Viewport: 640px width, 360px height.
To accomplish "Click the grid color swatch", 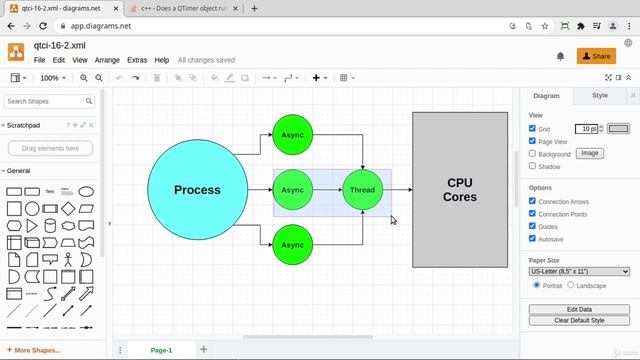I will point(618,129).
